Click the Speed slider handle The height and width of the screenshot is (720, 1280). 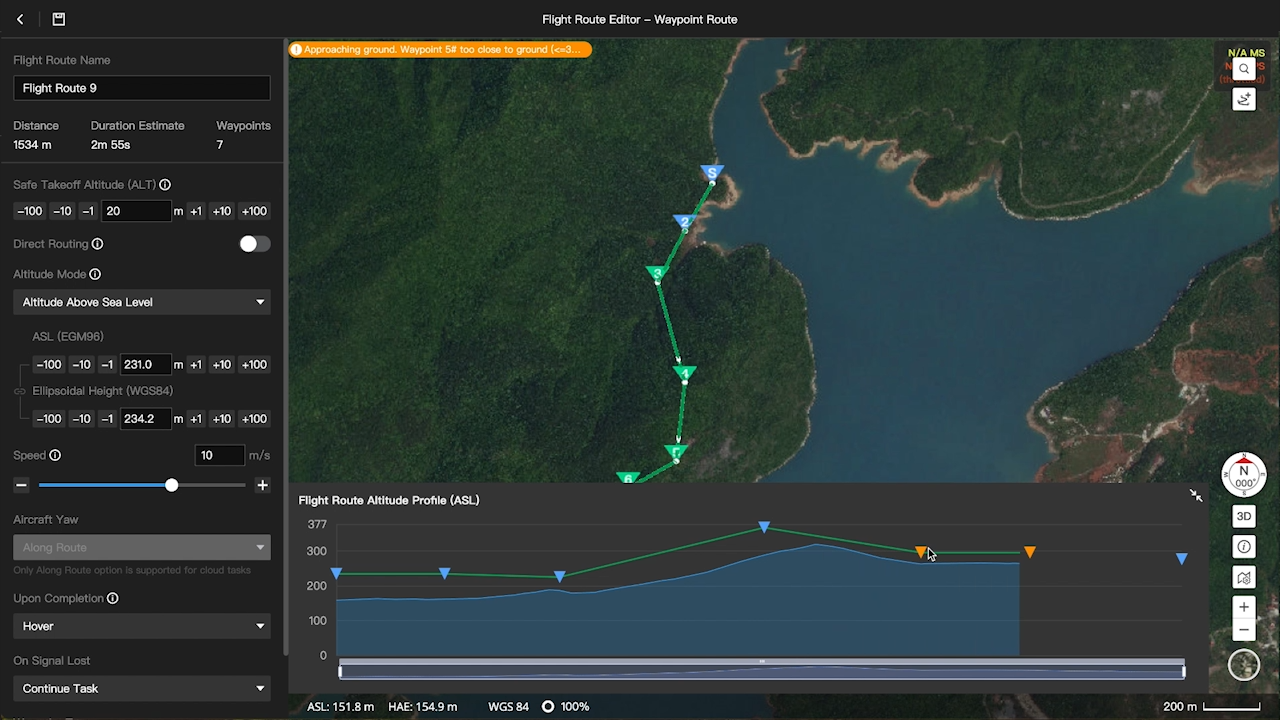(x=171, y=485)
